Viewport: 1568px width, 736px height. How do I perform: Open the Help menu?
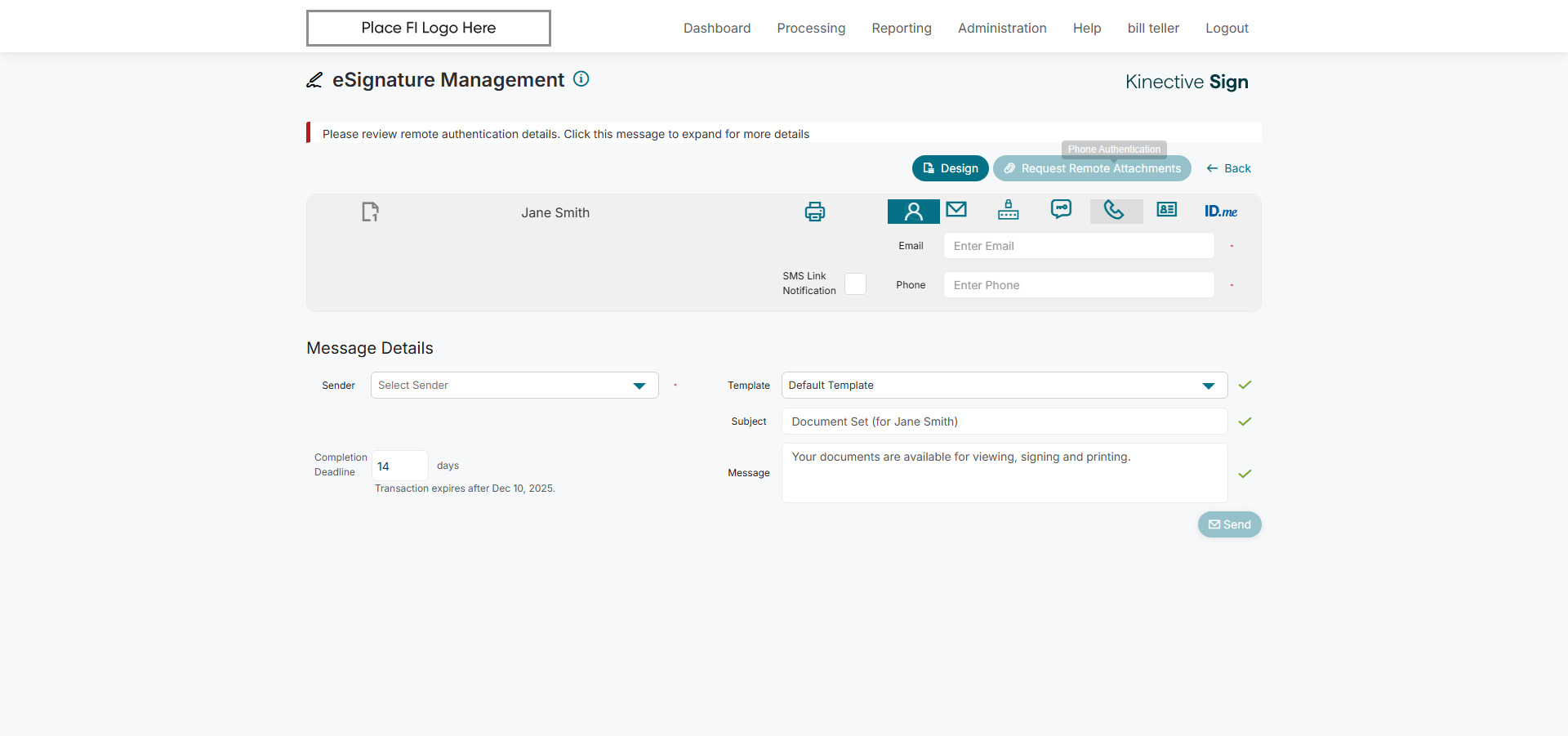tap(1087, 28)
